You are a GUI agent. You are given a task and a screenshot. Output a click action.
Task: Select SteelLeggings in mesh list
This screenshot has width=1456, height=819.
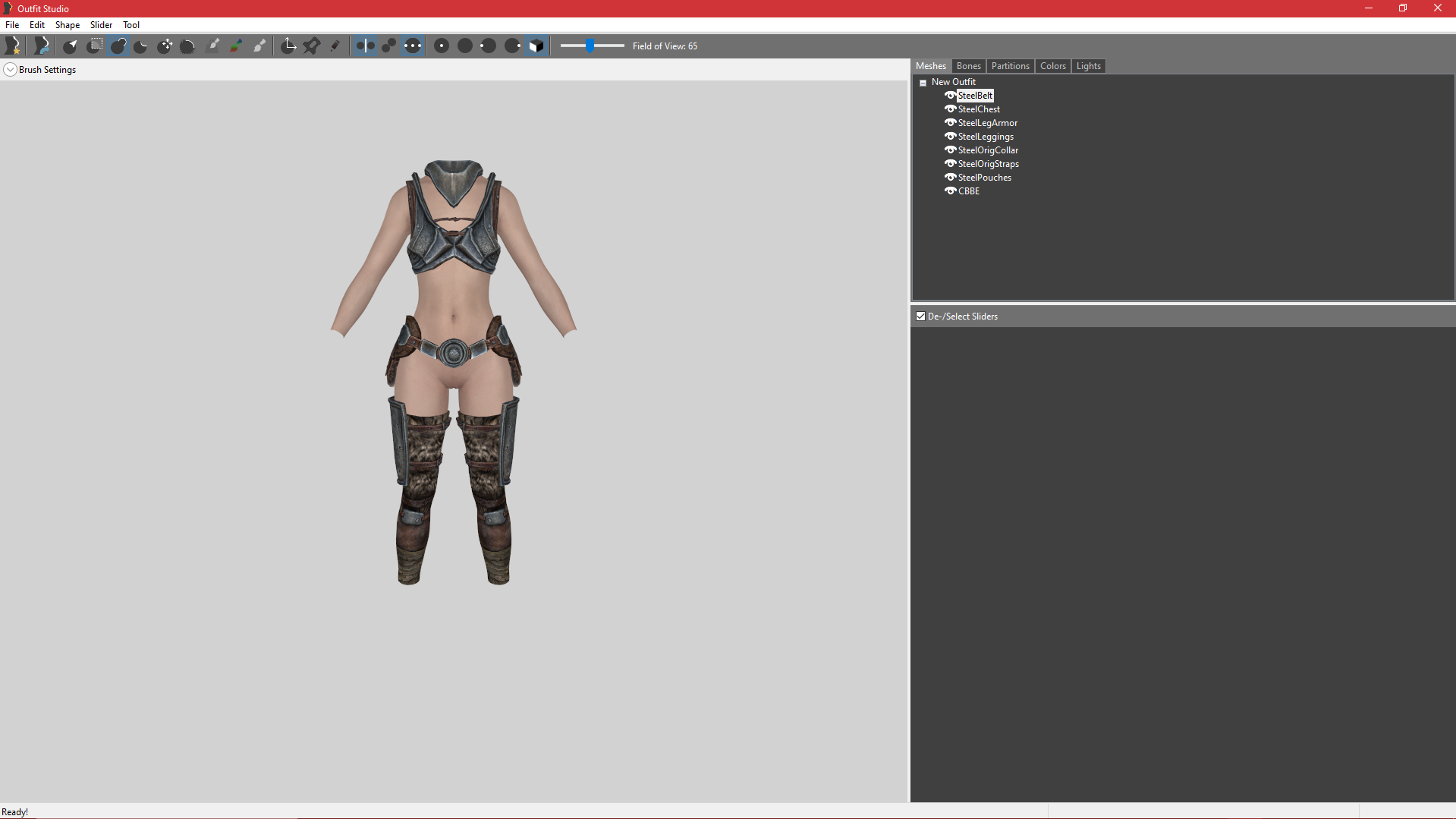986,137
